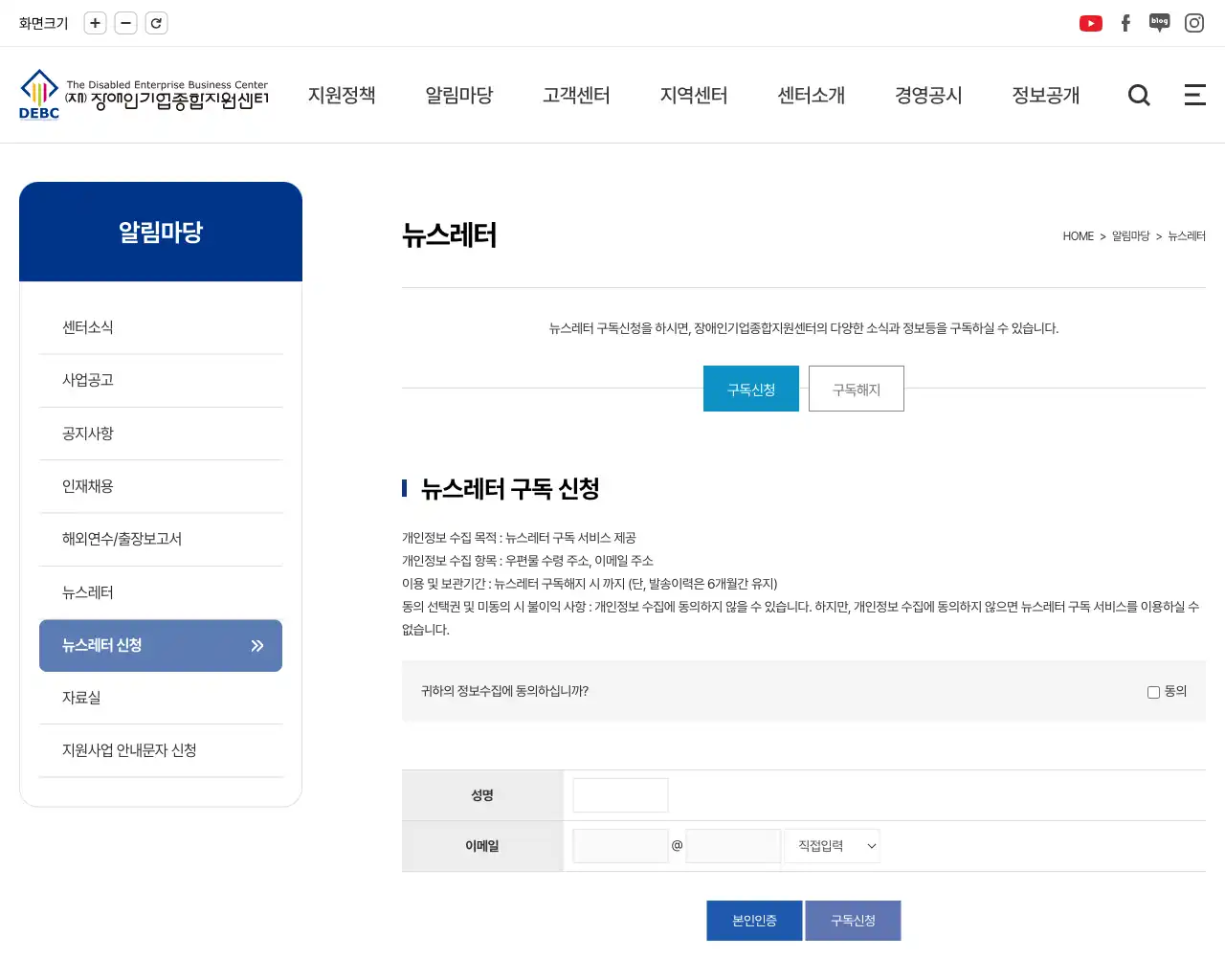Click the 성명 field label
This screenshot has width=1225, height=980.
482,795
